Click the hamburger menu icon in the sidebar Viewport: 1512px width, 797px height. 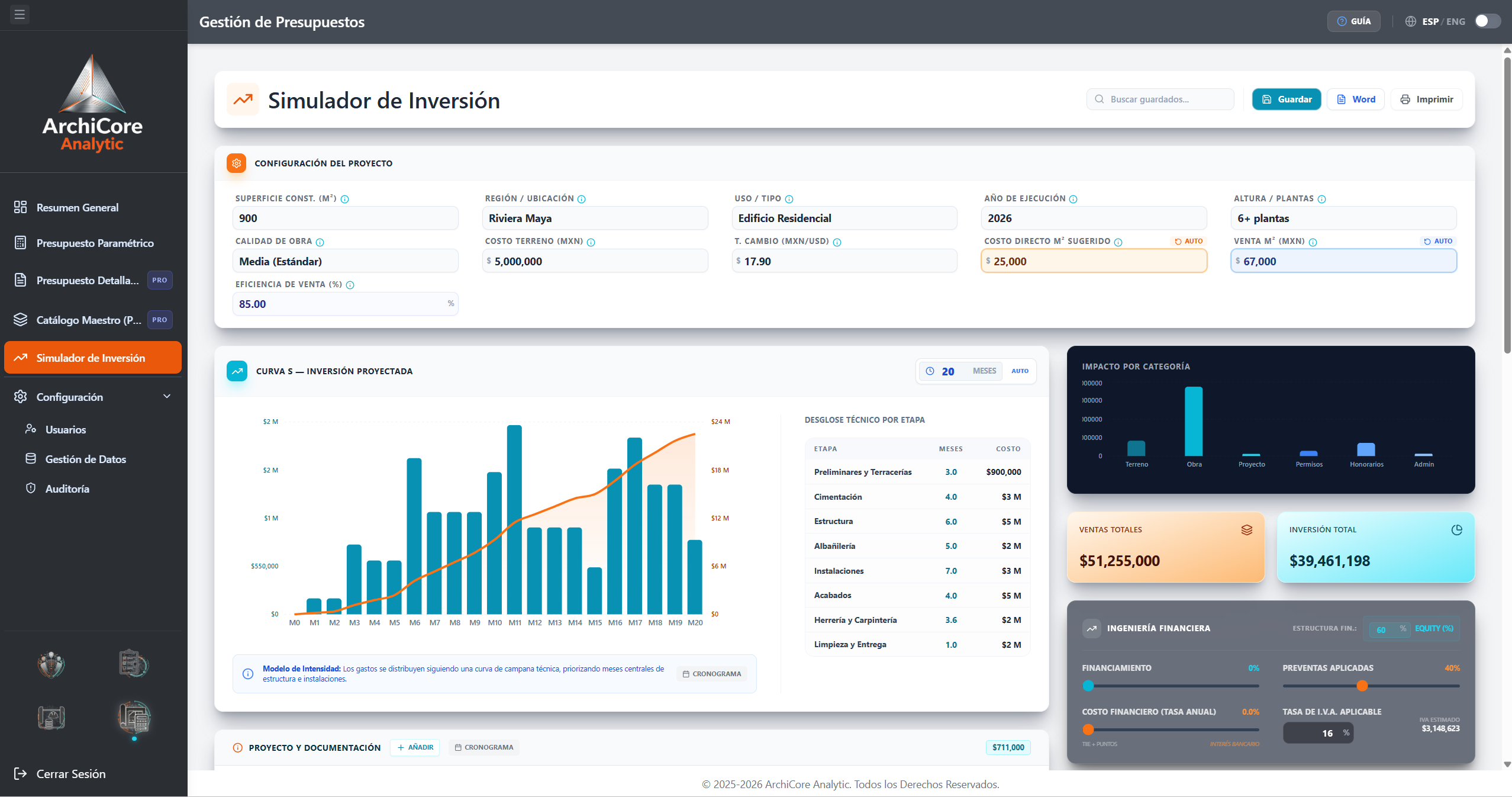[20, 14]
